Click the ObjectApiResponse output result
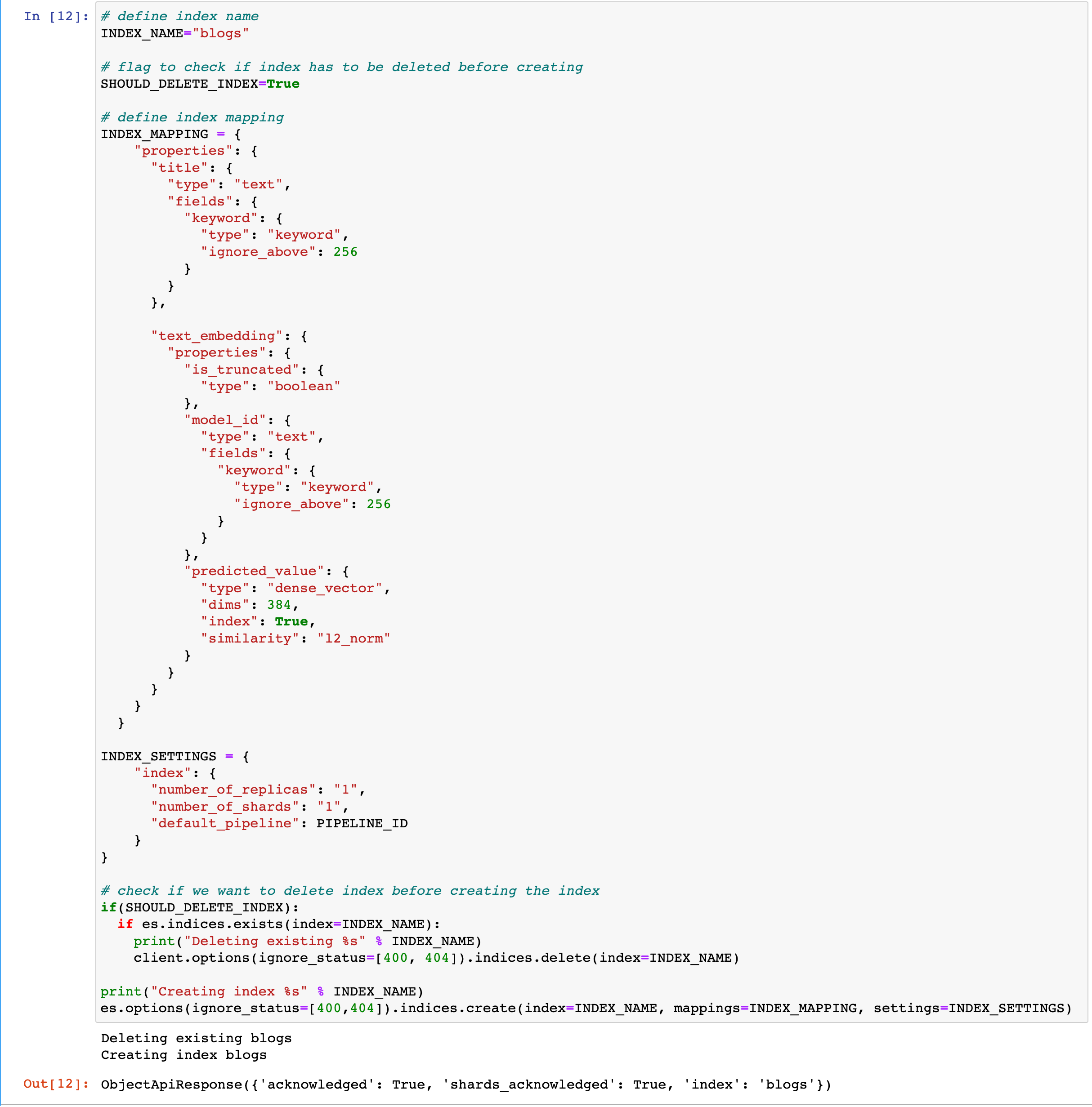This screenshot has height=1107, width=1092. (465, 1085)
